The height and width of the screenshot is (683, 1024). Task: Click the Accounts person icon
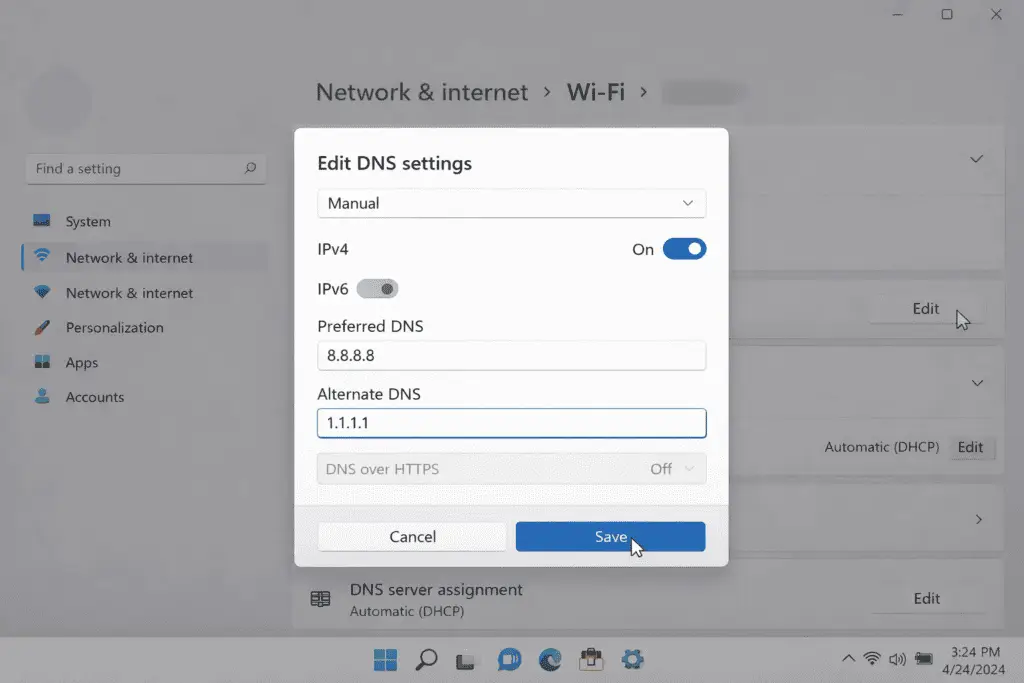(42, 397)
